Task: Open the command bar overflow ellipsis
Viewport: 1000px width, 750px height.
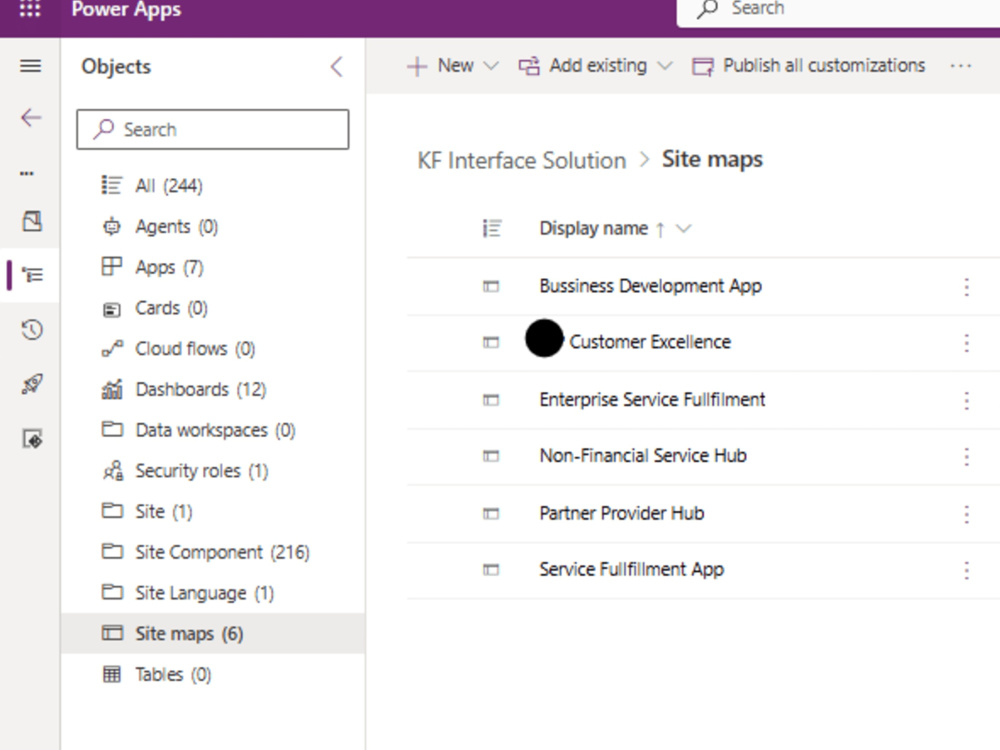Action: [960, 66]
